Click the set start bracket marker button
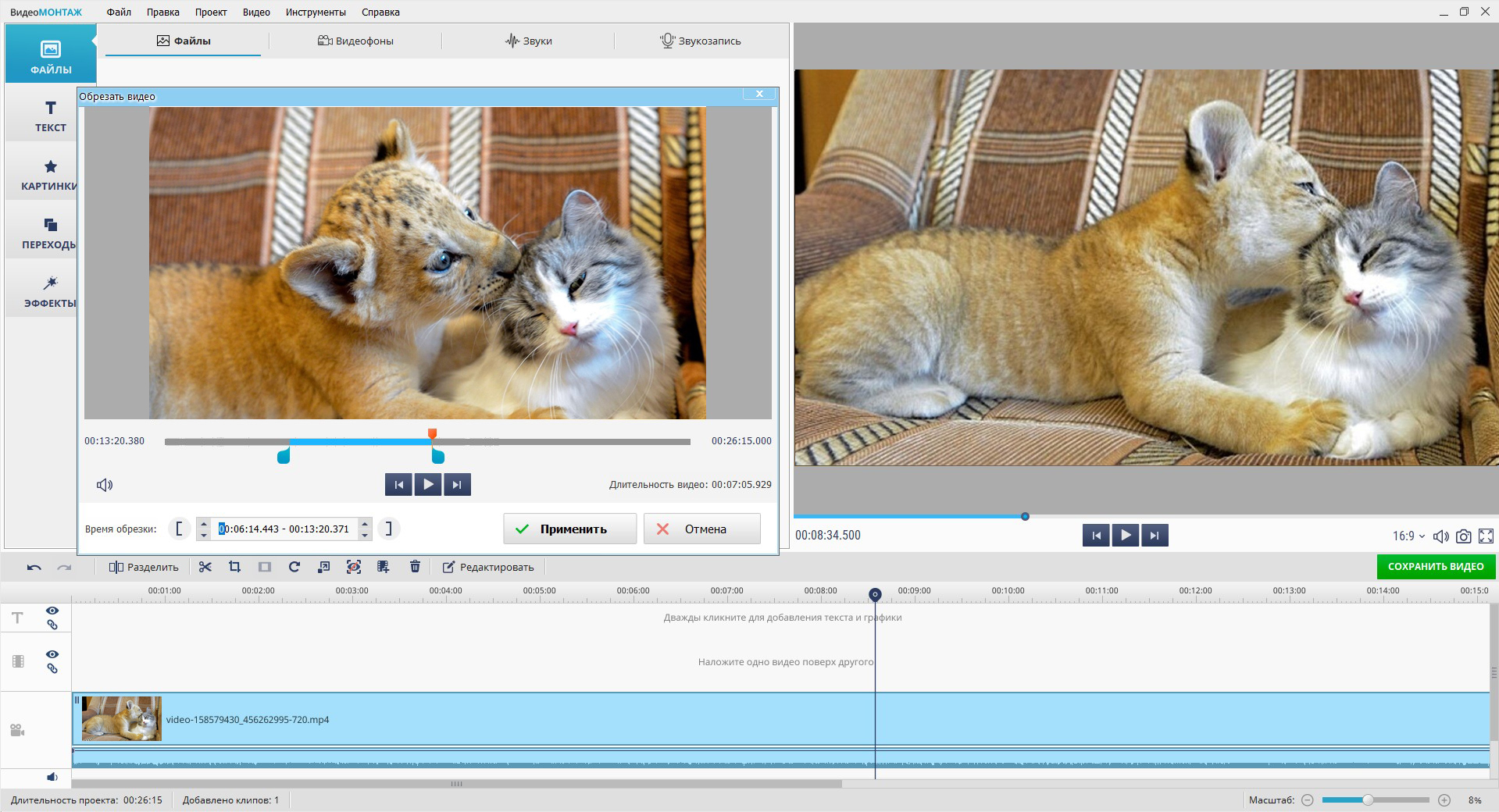Screen dimensions: 1499x812 click(179, 529)
